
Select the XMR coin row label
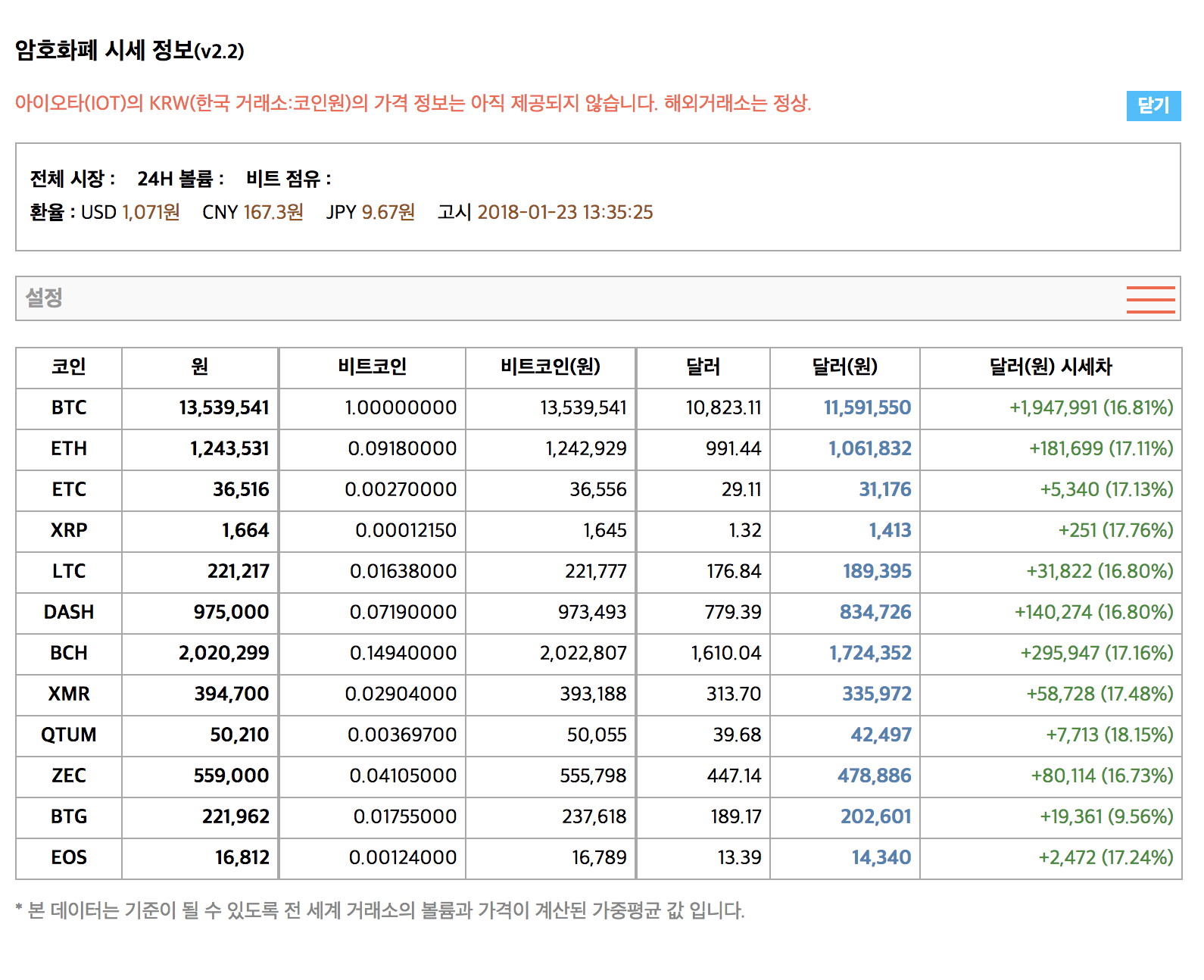pos(69,694)
